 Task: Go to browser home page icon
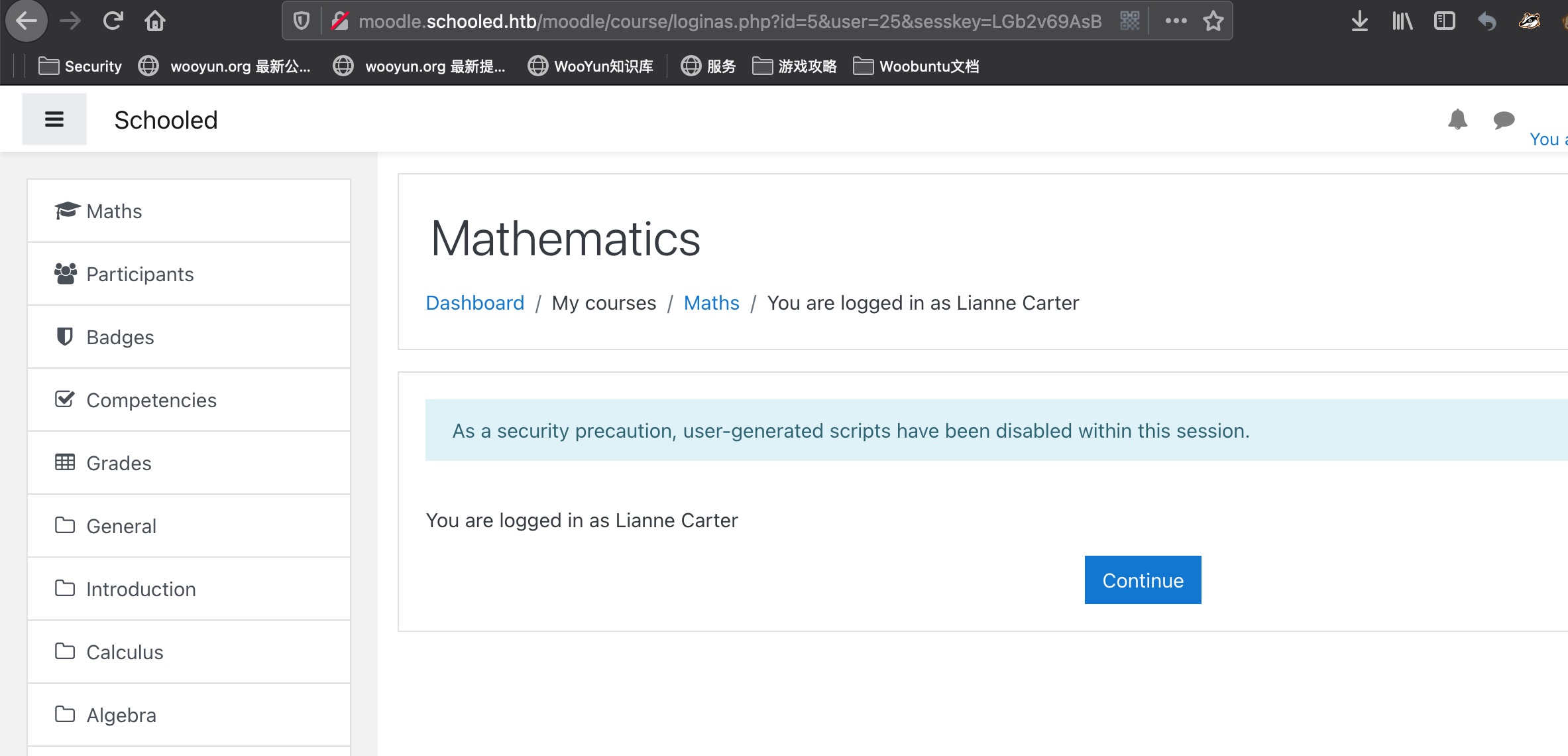154,21
